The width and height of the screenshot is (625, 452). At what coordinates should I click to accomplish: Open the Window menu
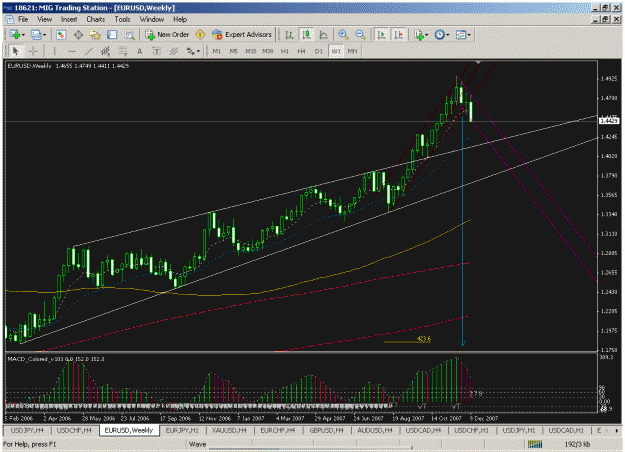point(151,19)
